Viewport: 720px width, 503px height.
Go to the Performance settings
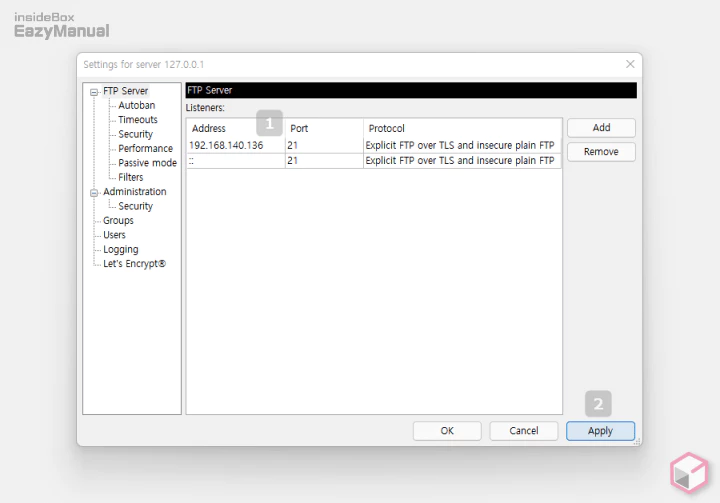click(145, 148)
